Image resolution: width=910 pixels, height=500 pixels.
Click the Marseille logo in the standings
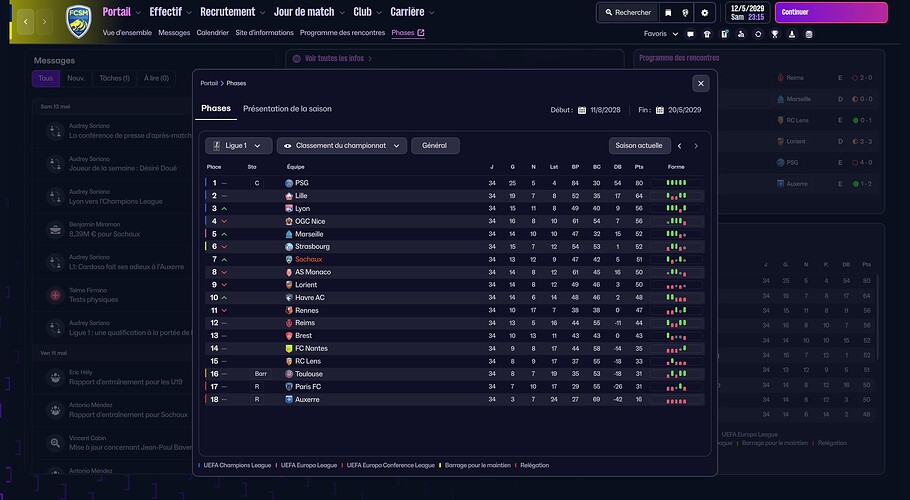point(289,234)
